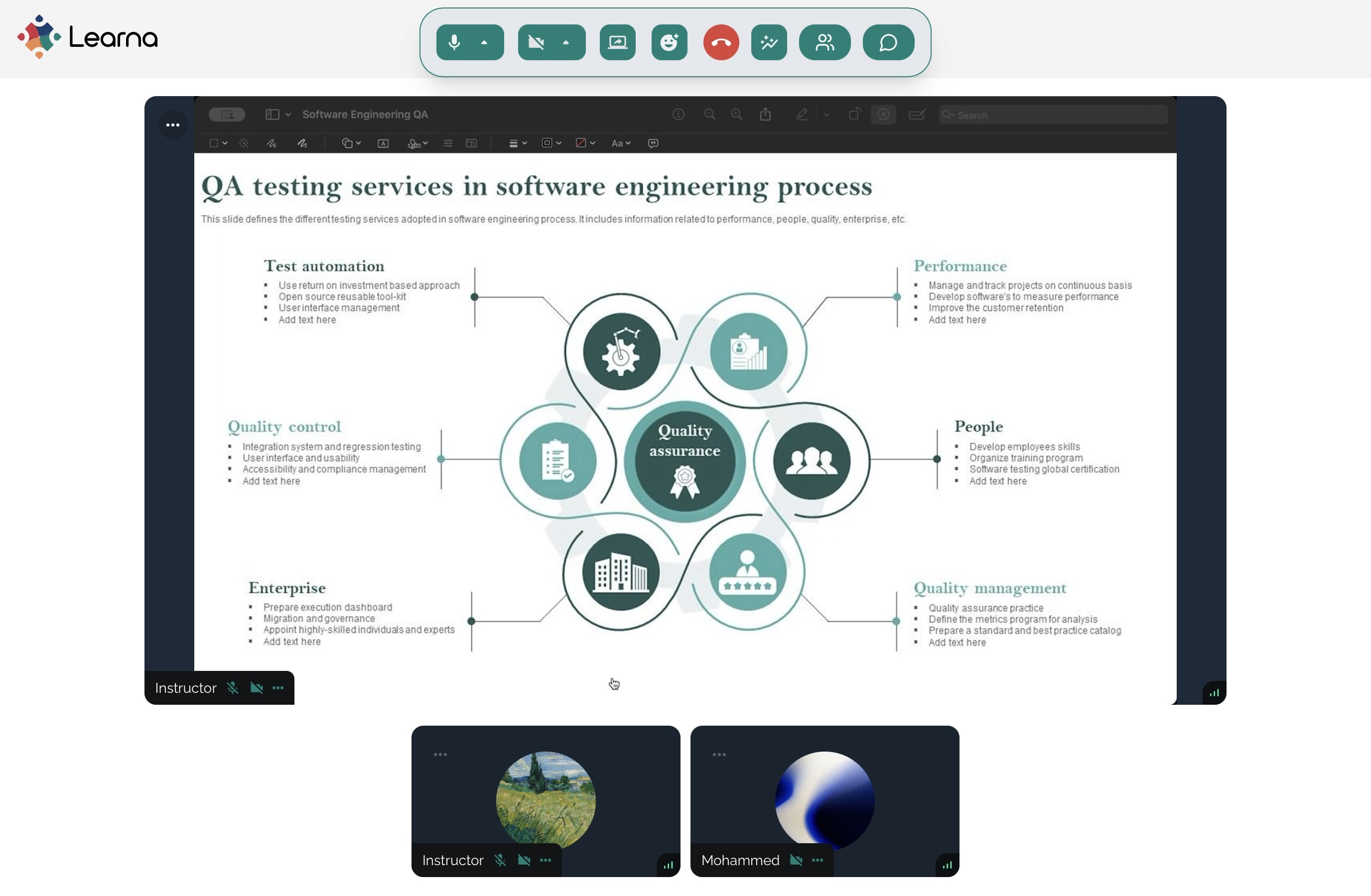Open the effects sparkle button

tap(769, 43)
